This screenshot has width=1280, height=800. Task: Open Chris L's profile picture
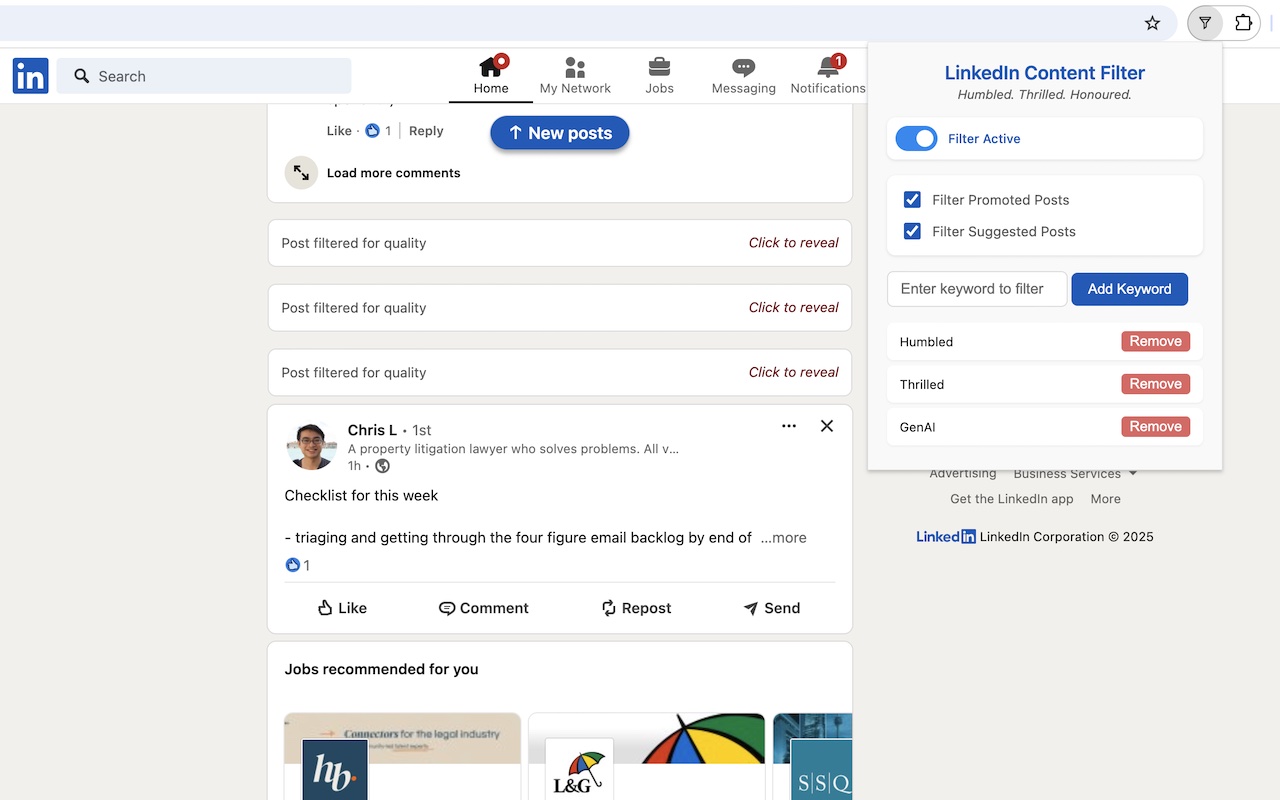[311, 446]
